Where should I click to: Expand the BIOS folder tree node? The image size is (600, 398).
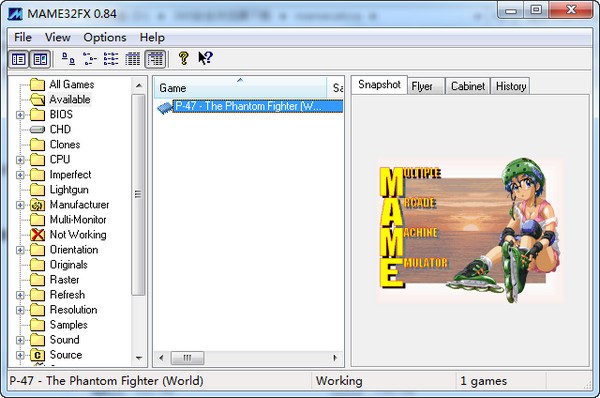click(20, 115)
